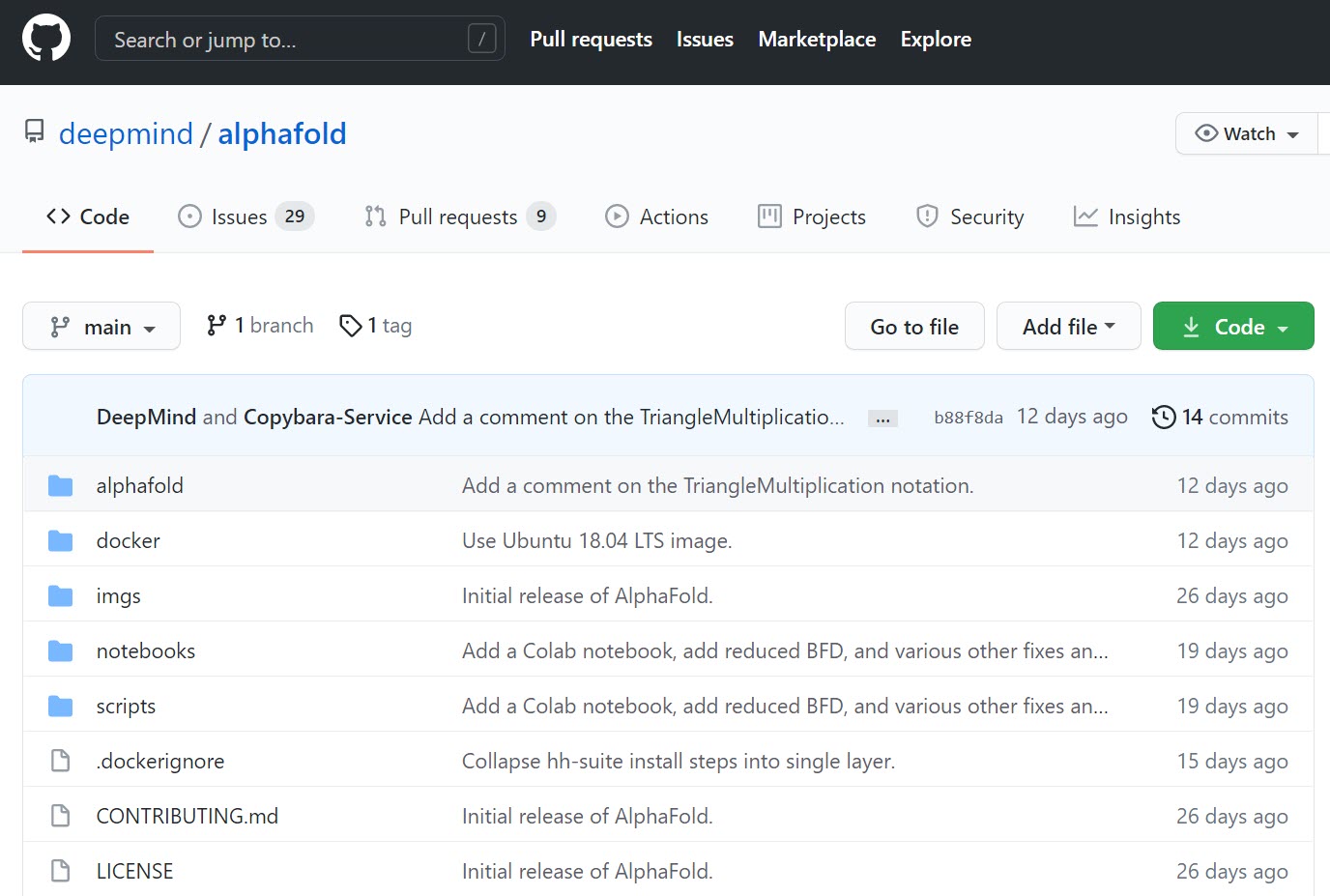View the 1 tag link
Viewport: 1330px width, 896px height.
pos(376,326)
